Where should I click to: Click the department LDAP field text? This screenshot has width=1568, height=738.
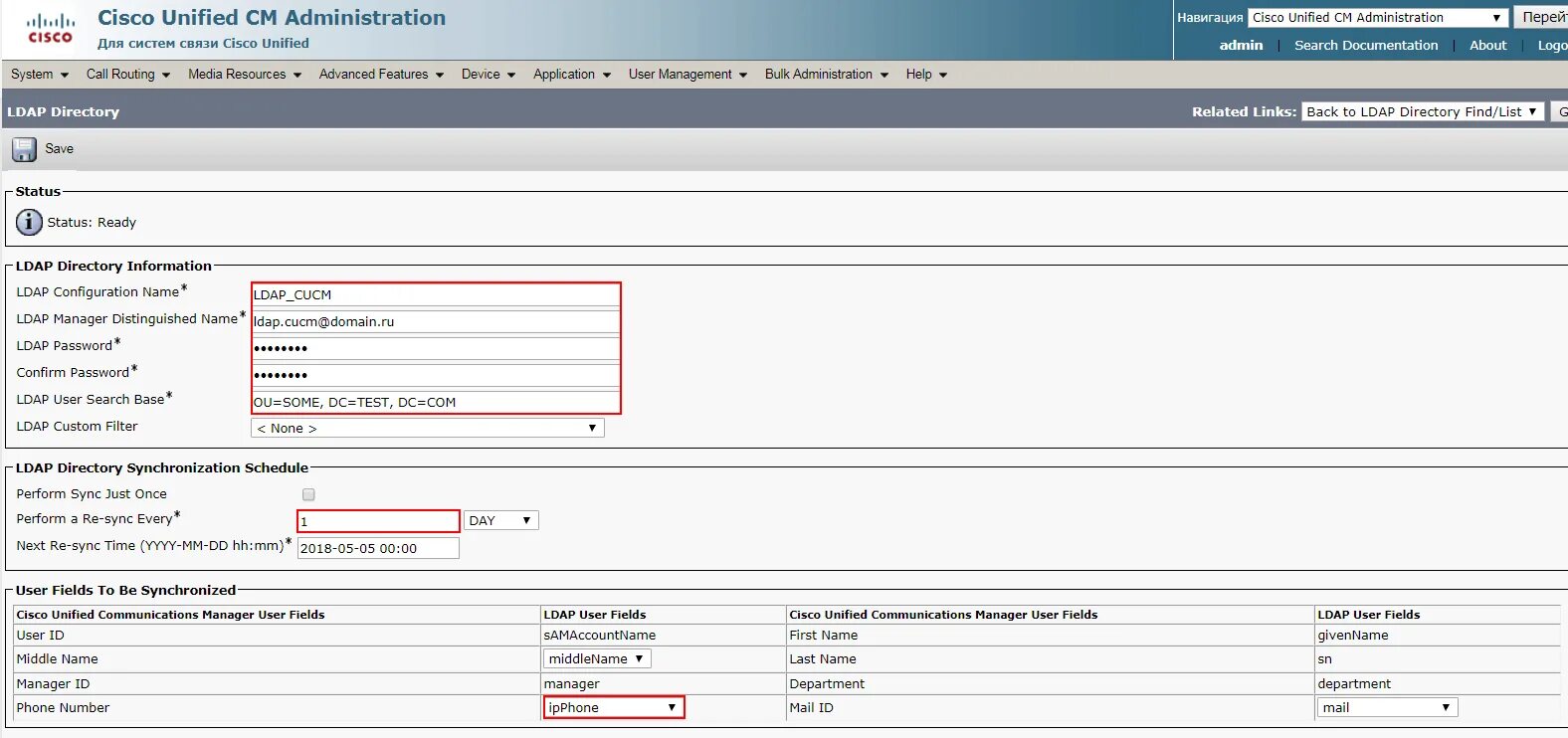pyautogui.click(x=1354, y=683)
